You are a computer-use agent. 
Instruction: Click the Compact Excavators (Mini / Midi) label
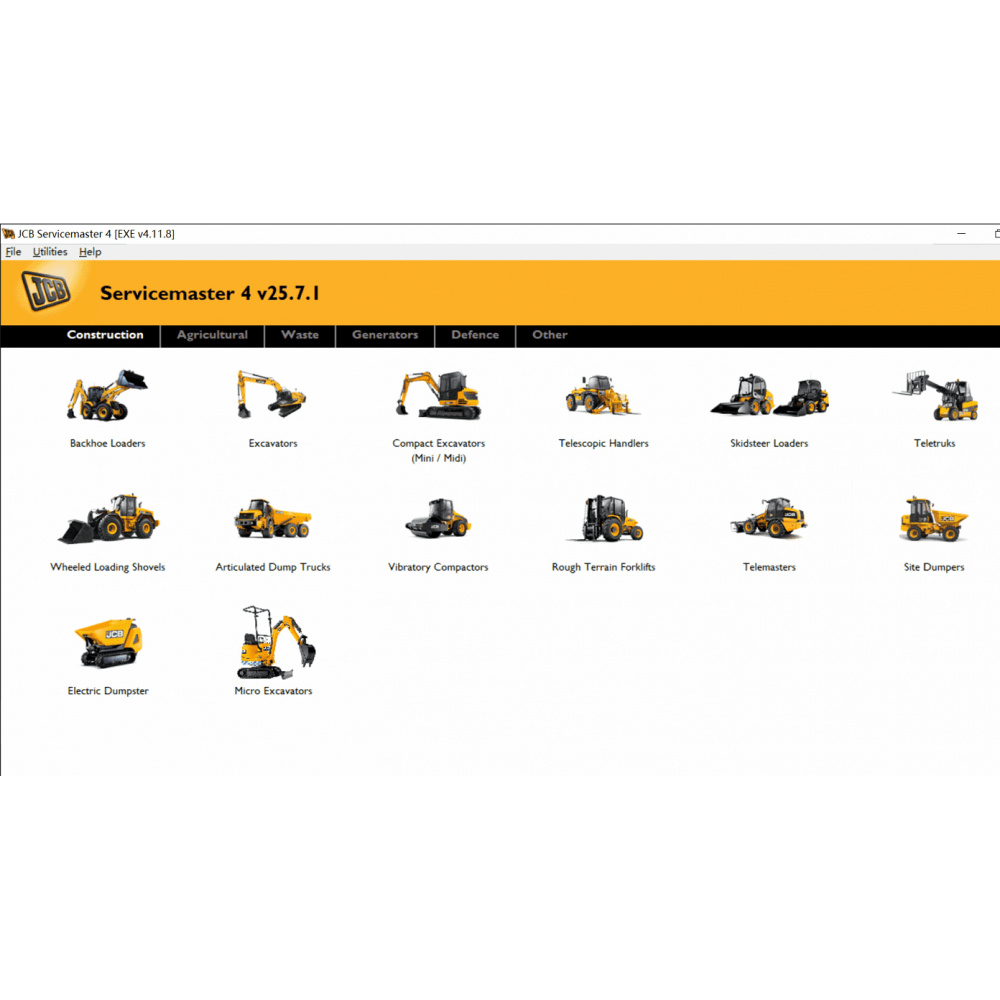(x=439, y=451)
